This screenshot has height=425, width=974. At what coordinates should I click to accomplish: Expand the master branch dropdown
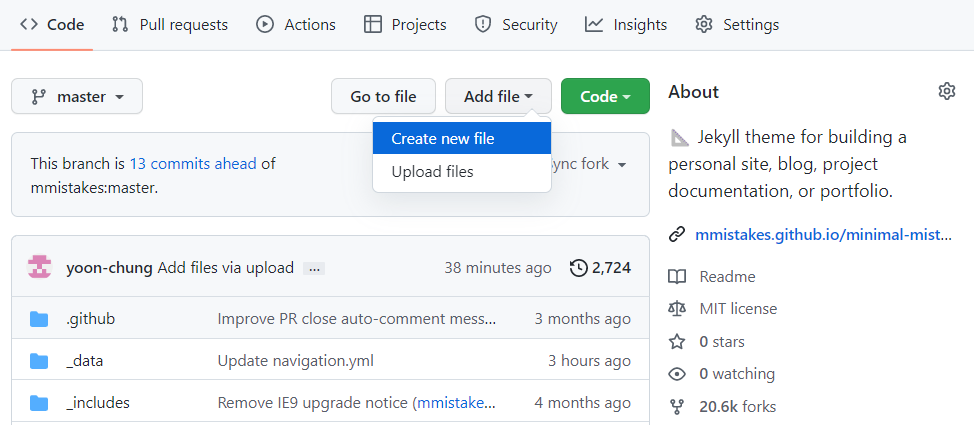77,96
